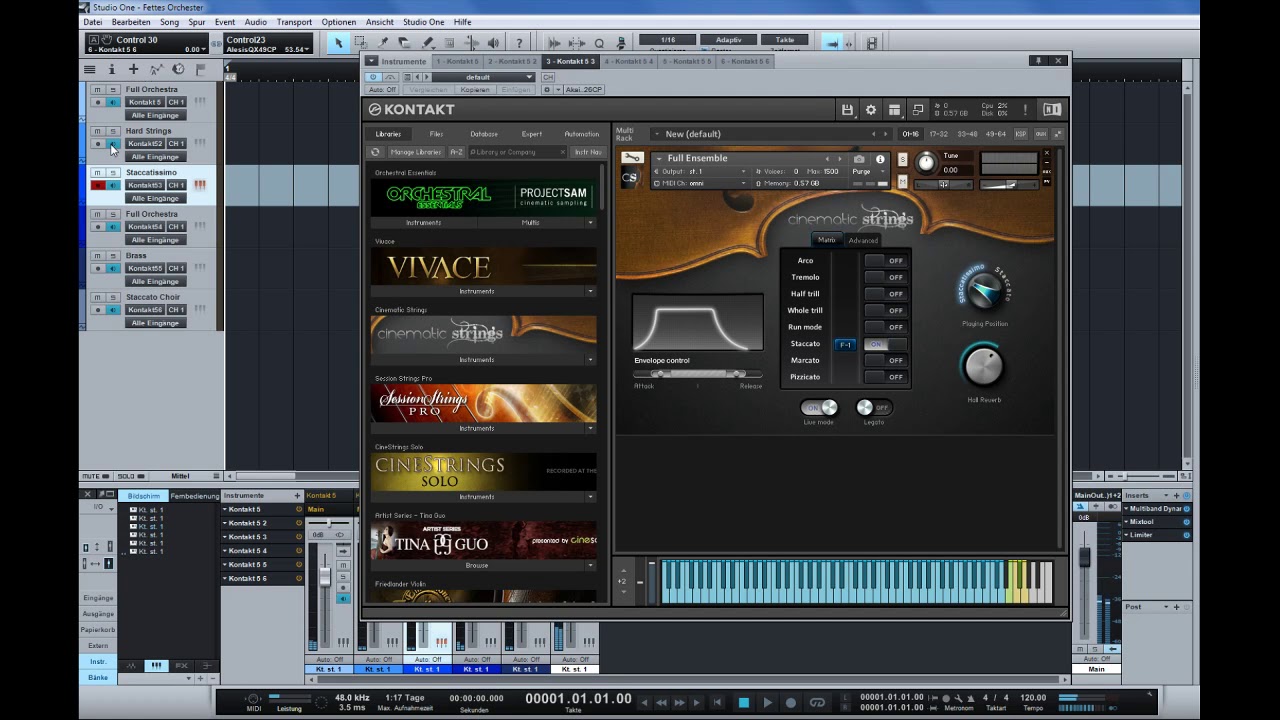Add a new track with plus icon
Screen dimensions: 1280x720
[x=133, y=69]
